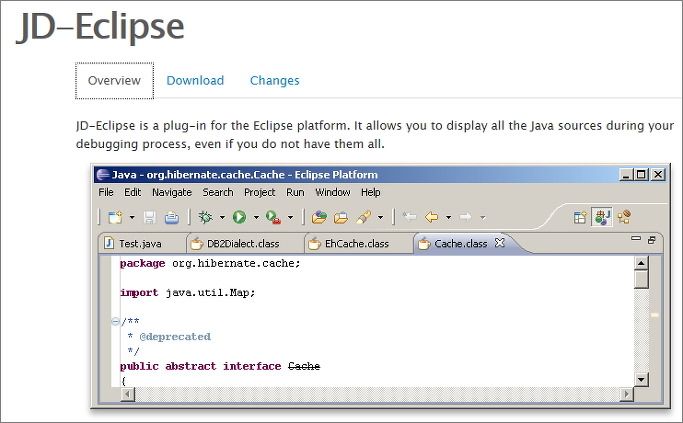Click the Debug bug icon

[205, 217]
